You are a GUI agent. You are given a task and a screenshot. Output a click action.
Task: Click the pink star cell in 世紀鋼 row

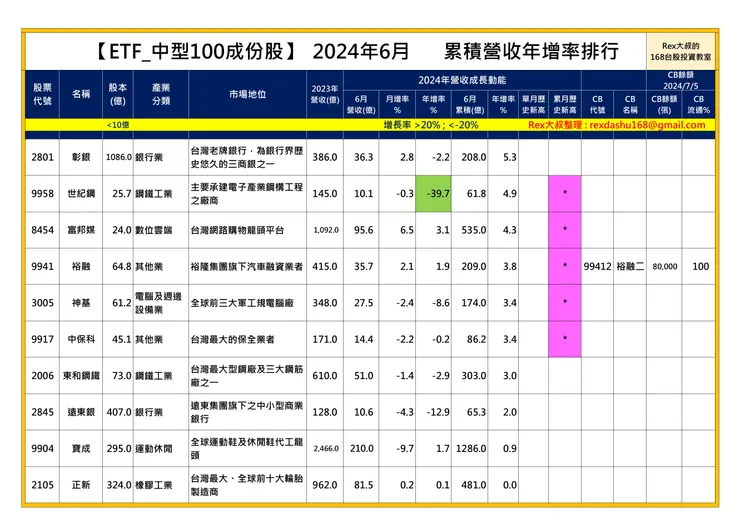pyautogui.click(x=564, y=194)
